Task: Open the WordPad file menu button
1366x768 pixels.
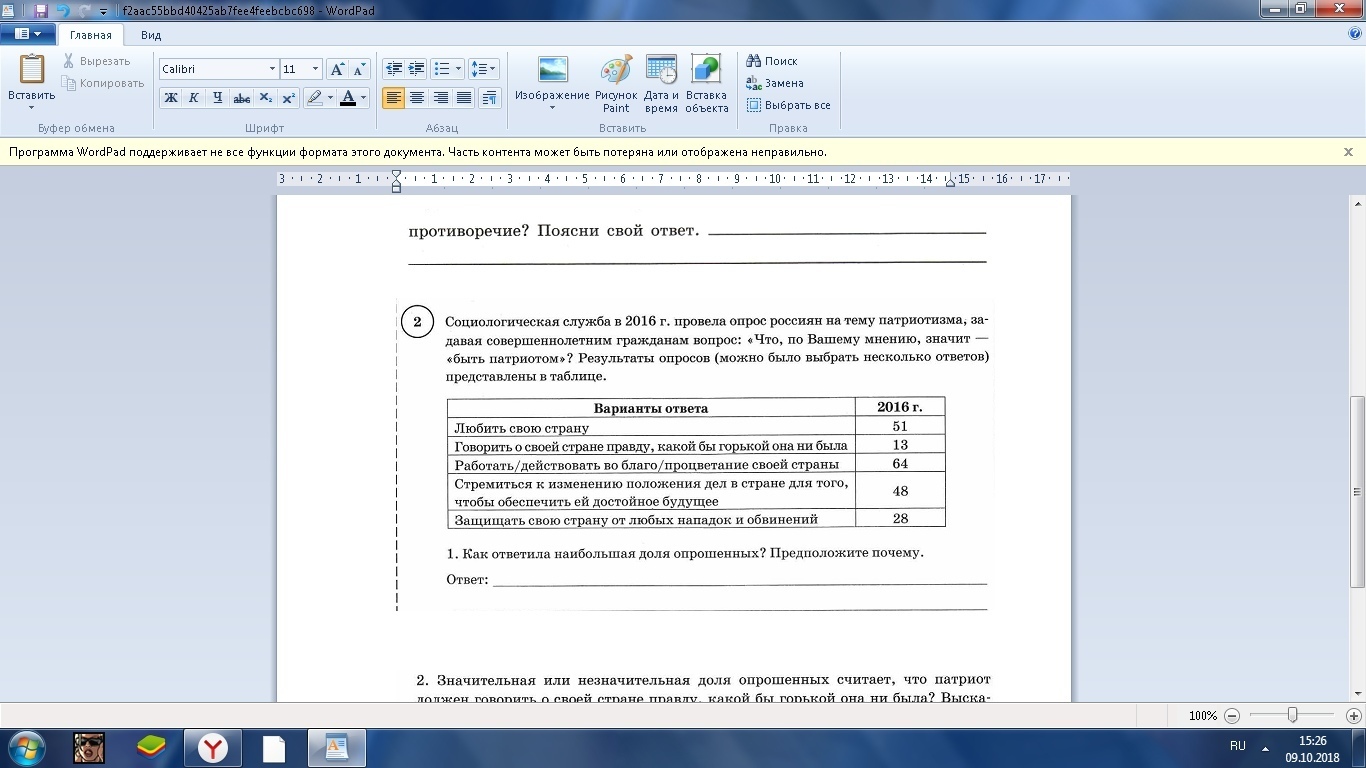Action: [28, 34]
